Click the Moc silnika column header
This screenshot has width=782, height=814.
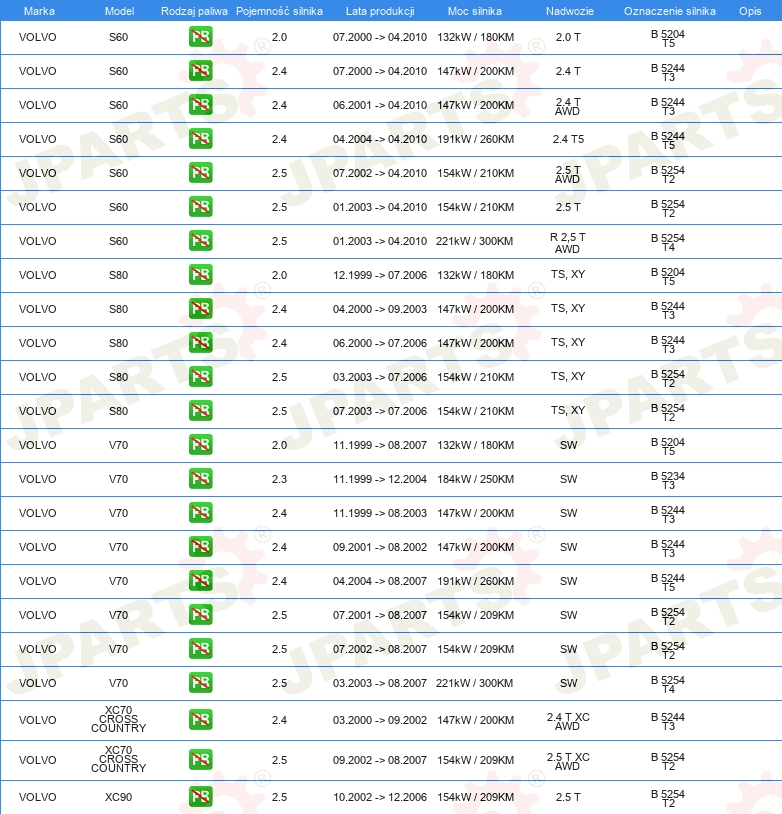(475, 11)
